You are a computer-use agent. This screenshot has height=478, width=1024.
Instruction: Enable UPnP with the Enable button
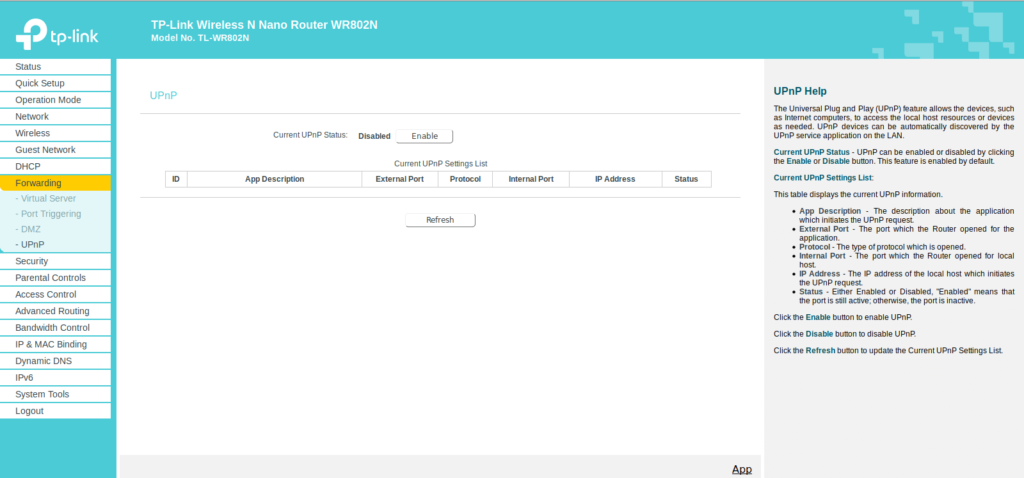(424, 136)
